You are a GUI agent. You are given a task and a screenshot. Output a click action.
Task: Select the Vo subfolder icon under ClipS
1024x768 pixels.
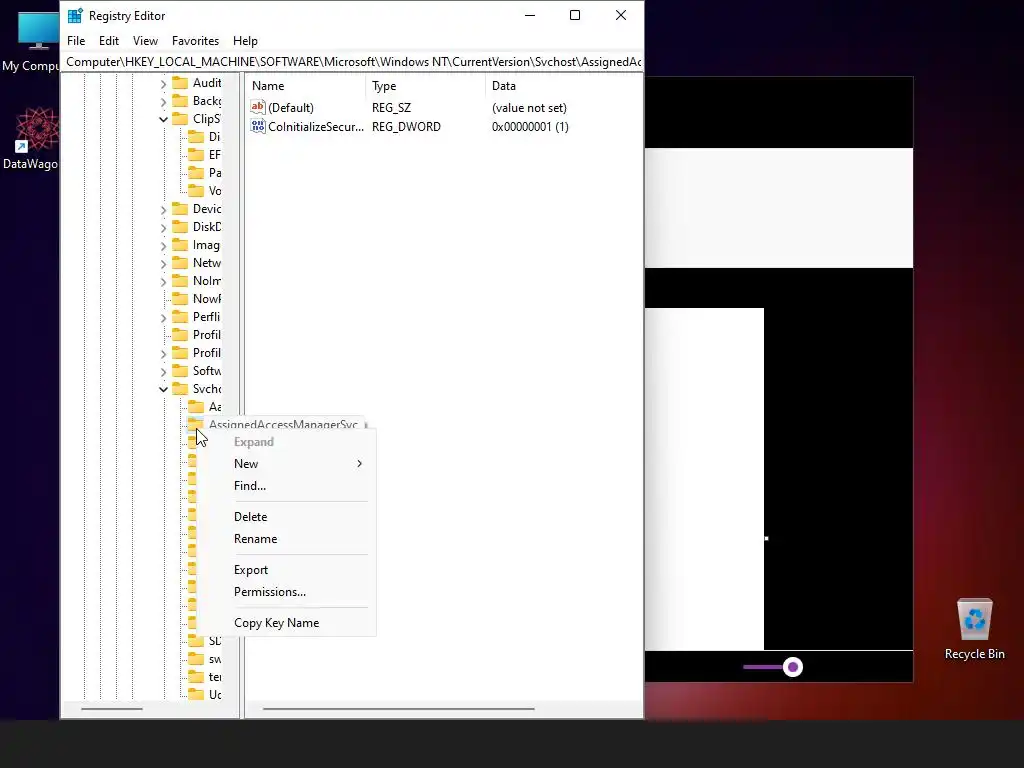[196, 191]
